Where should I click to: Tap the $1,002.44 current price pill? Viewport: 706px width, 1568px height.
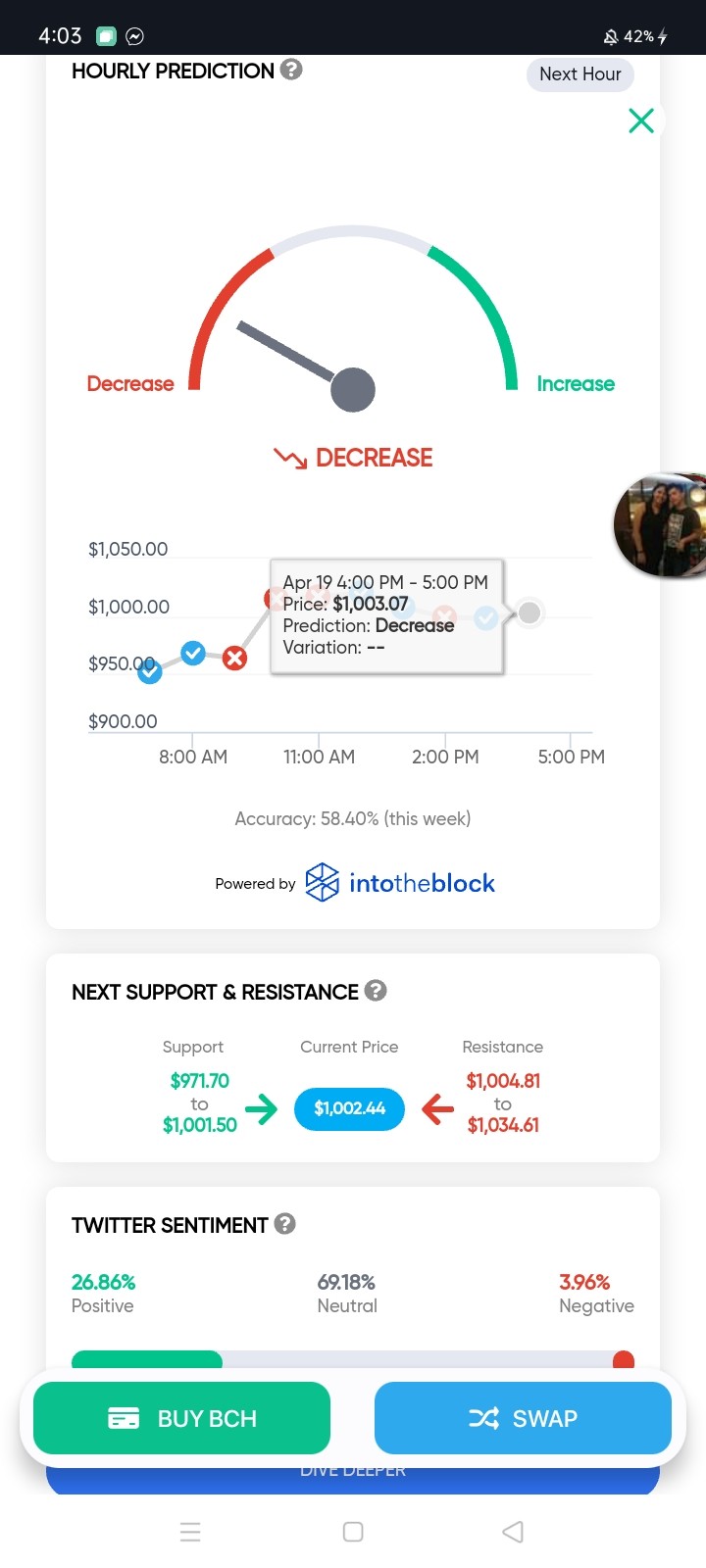pos(350,1108)
